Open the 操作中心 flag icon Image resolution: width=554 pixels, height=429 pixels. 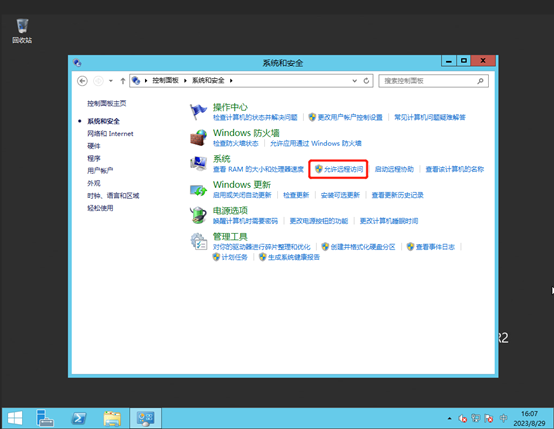pos(198,111)
